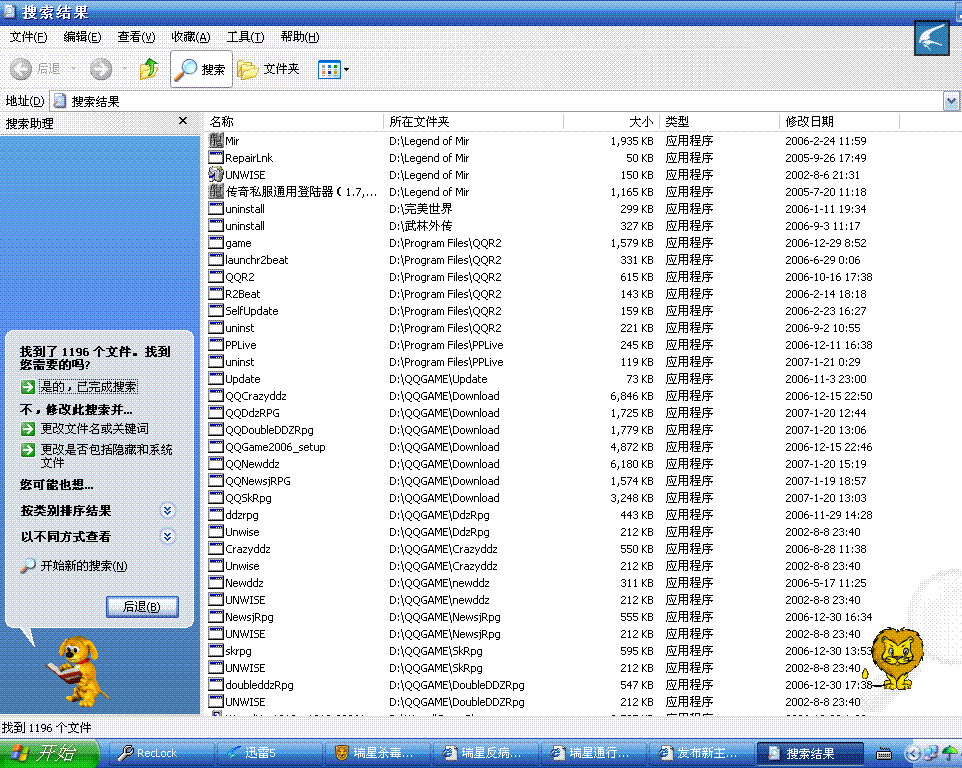The image size is (962, 768).
Task: Open the 帮助(H) menu
Action: [299, 37]
